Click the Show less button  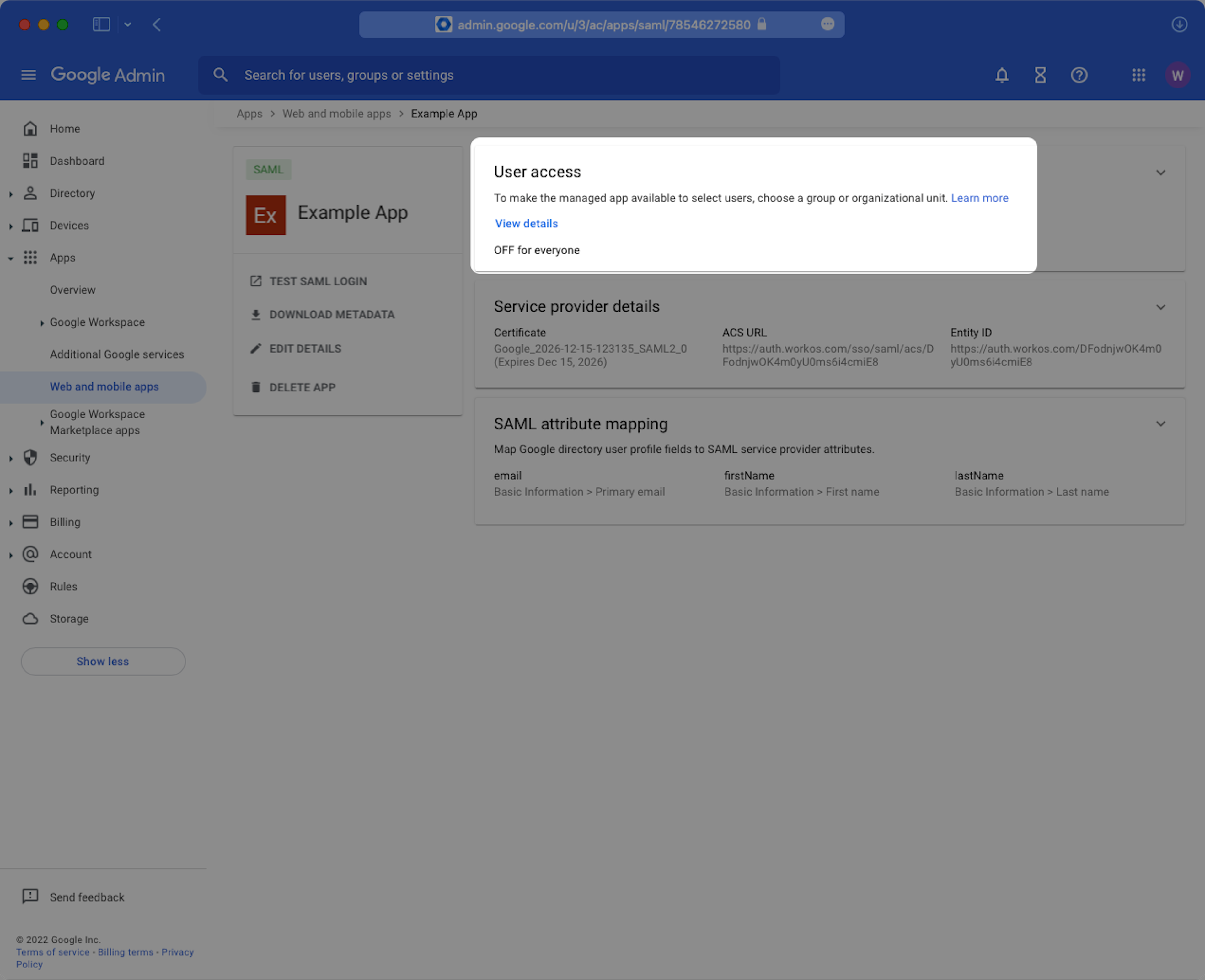click(x=103, y=661)
